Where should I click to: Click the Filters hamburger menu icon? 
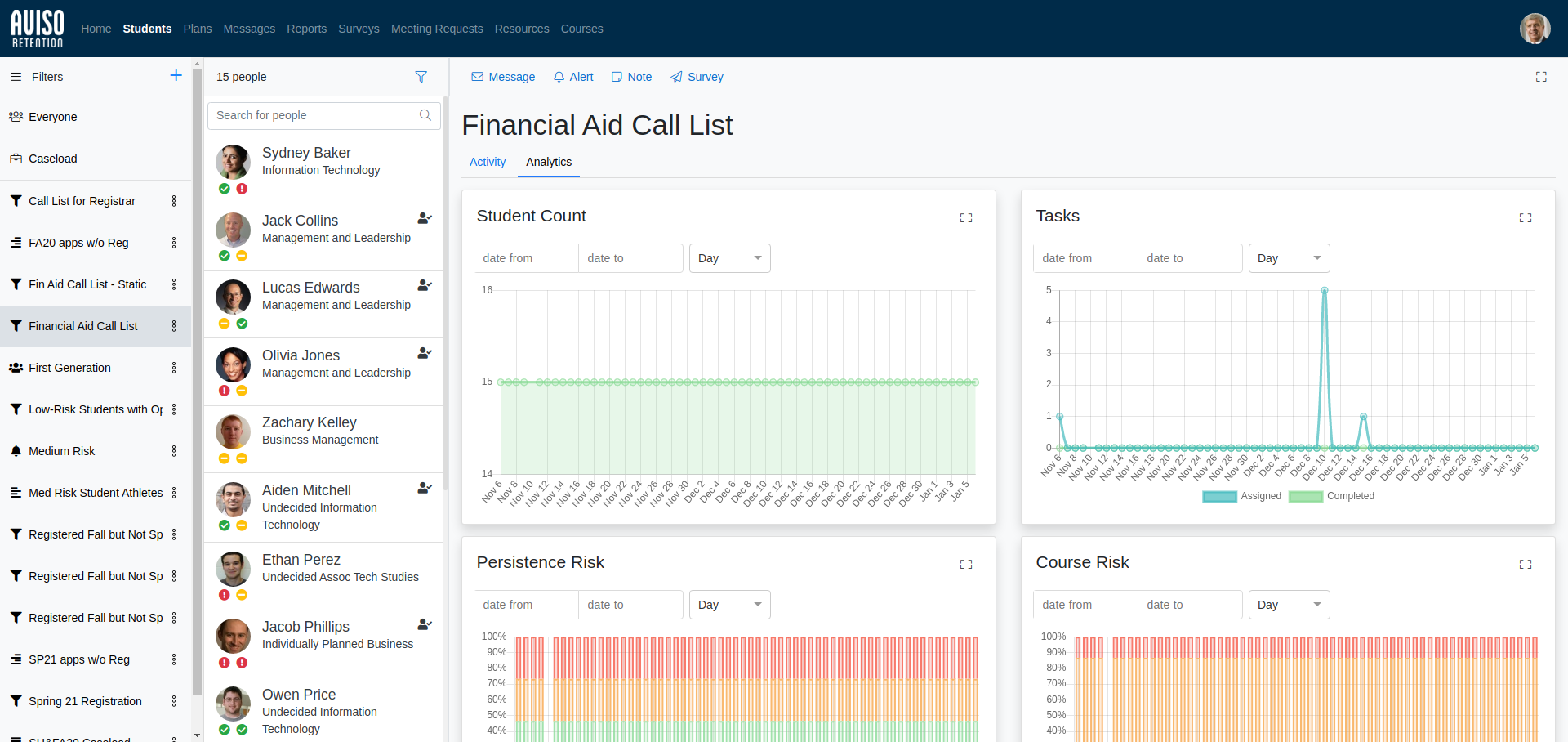[16, 77]
